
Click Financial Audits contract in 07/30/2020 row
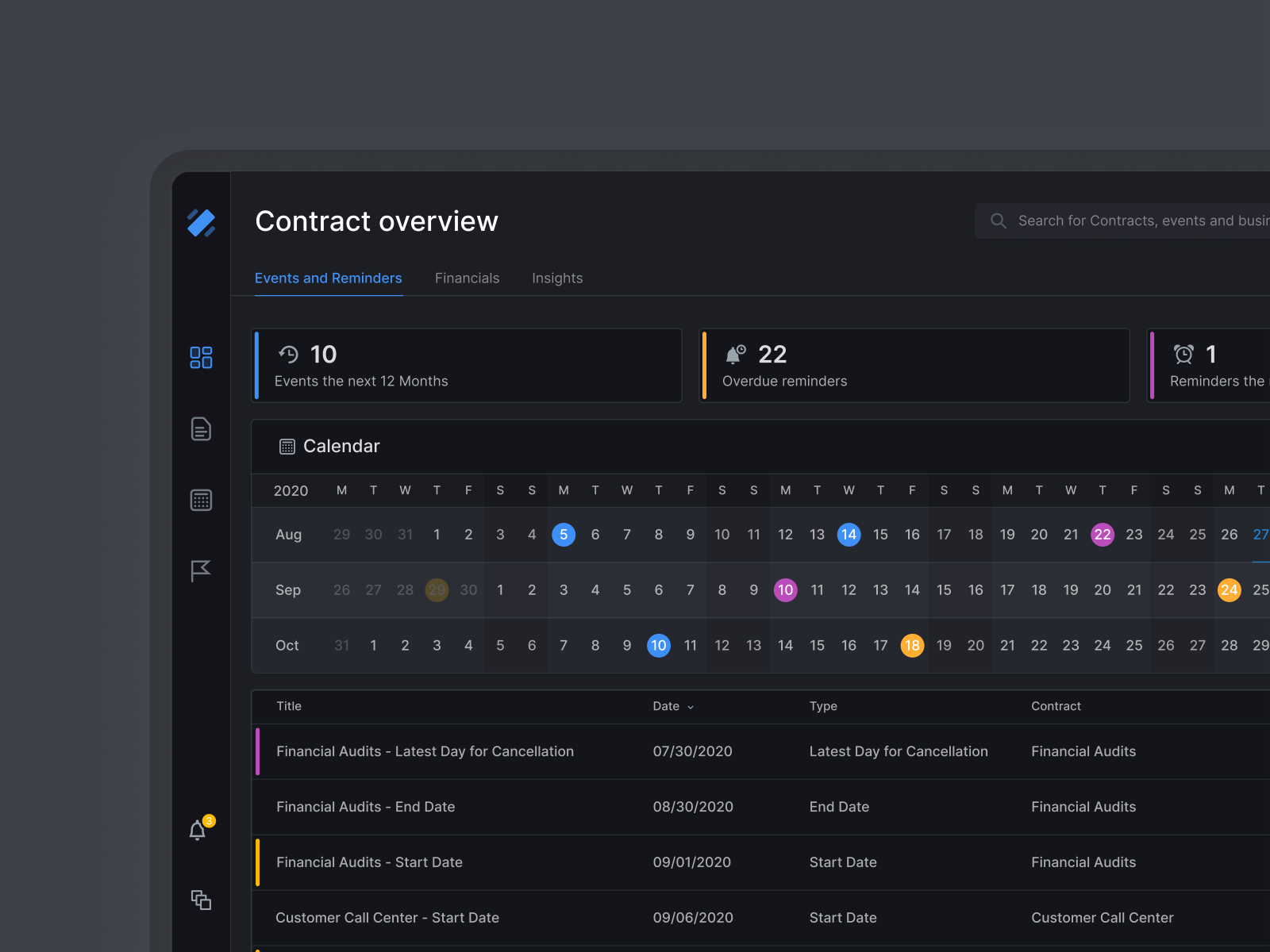1083,751
